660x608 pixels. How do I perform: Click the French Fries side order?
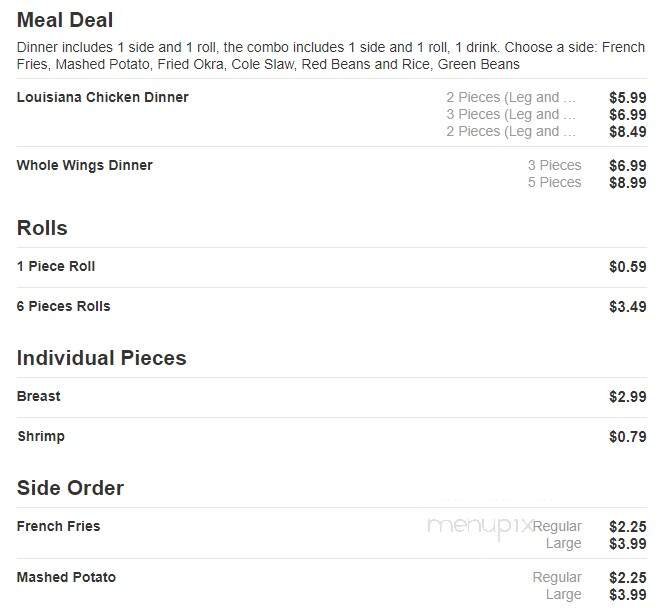tap(58, 526)
